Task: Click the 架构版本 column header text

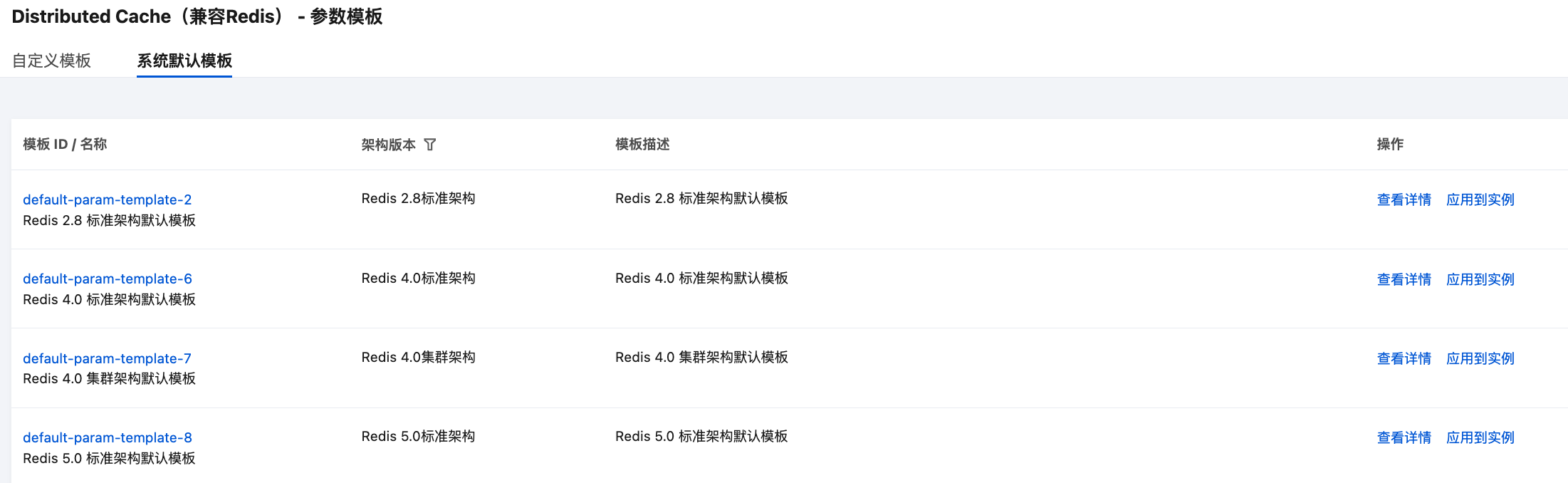Action: coord(388,145)
